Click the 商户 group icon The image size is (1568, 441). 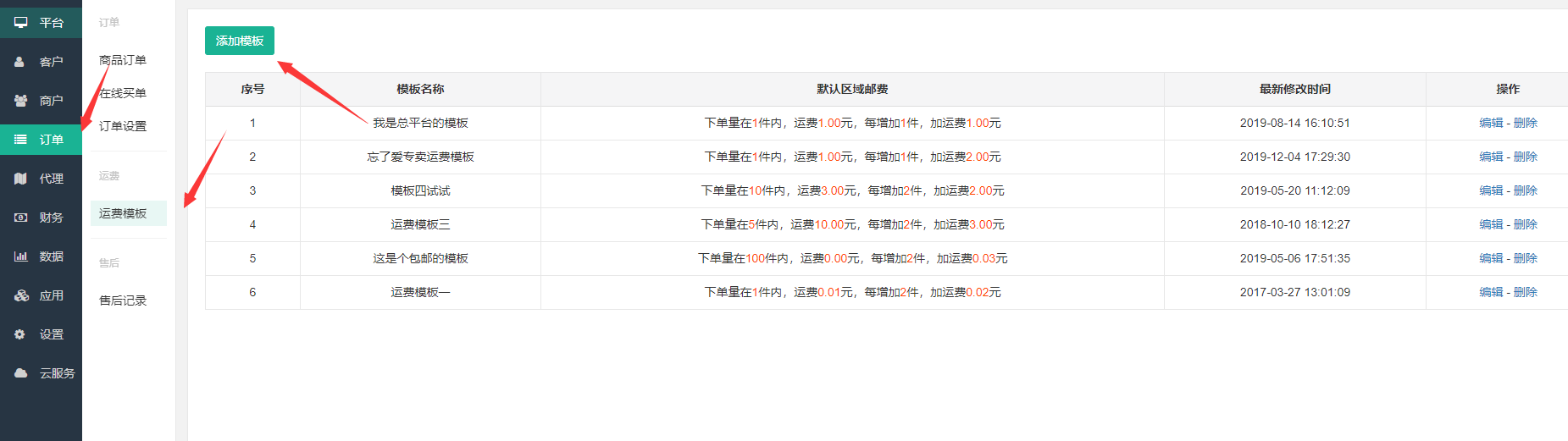21,101
